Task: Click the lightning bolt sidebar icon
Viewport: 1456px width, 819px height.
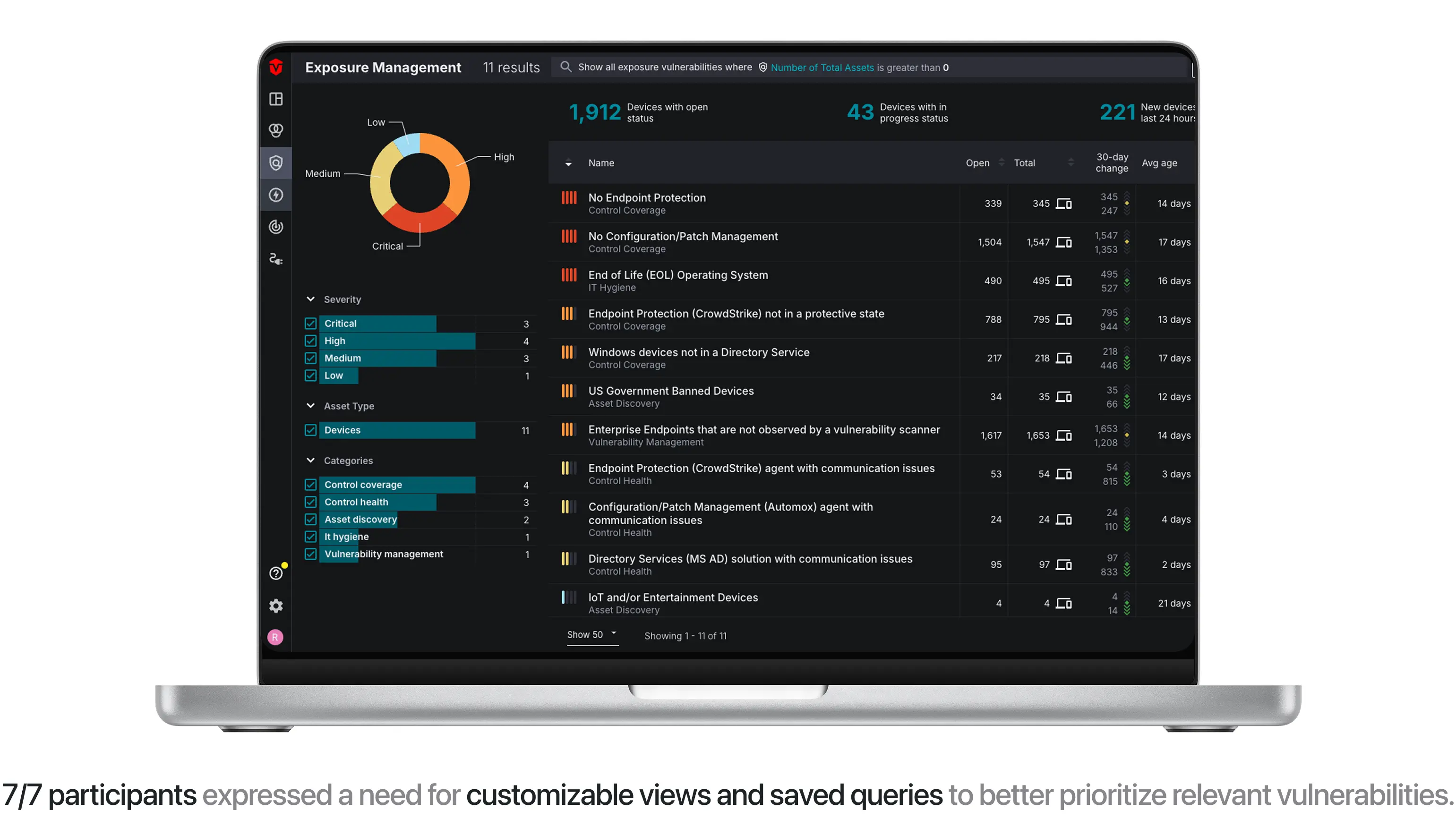Action: click(x=276, y=195)
